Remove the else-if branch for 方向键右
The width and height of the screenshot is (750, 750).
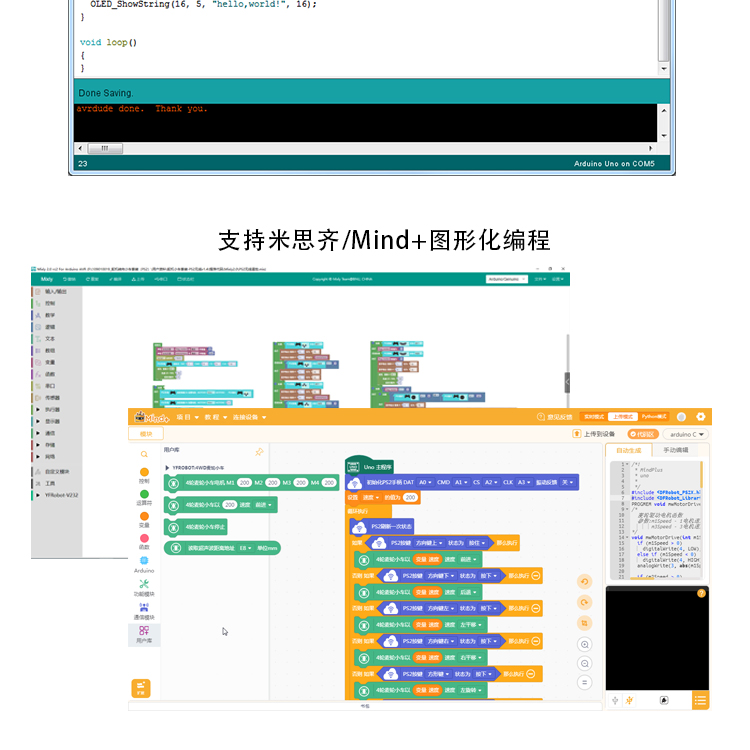[x=536, y=641]
